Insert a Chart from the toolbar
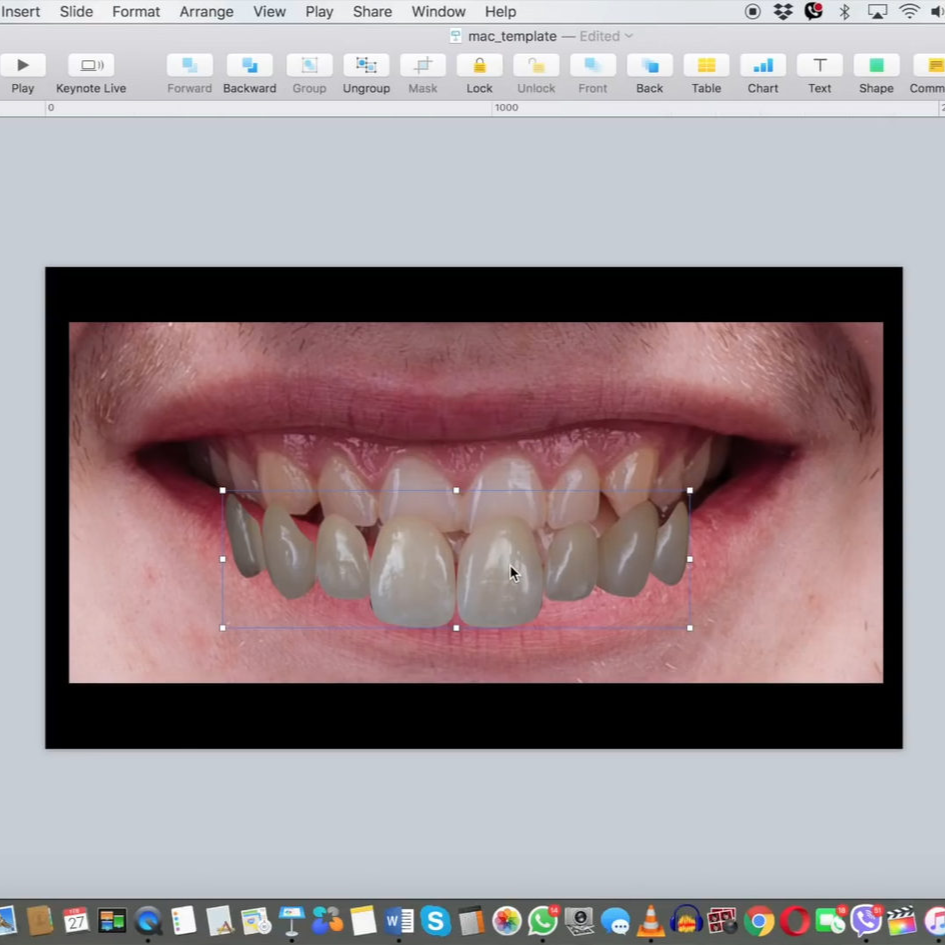 click(x=762, y=66)
